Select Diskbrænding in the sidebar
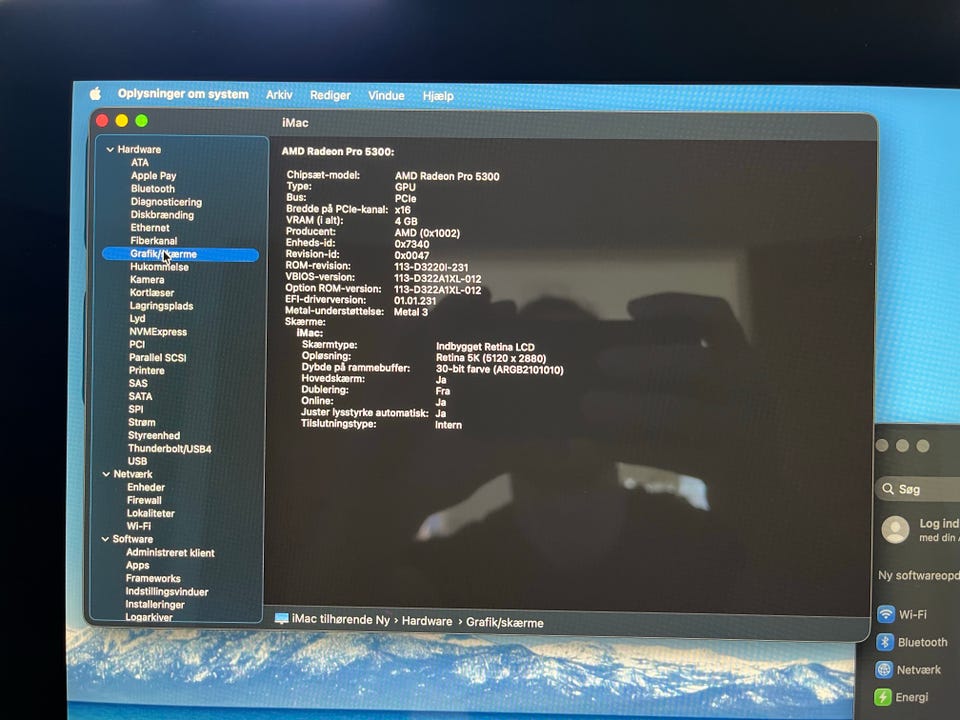The height and width of the screenshot is (720, 960). click(162, 215)
